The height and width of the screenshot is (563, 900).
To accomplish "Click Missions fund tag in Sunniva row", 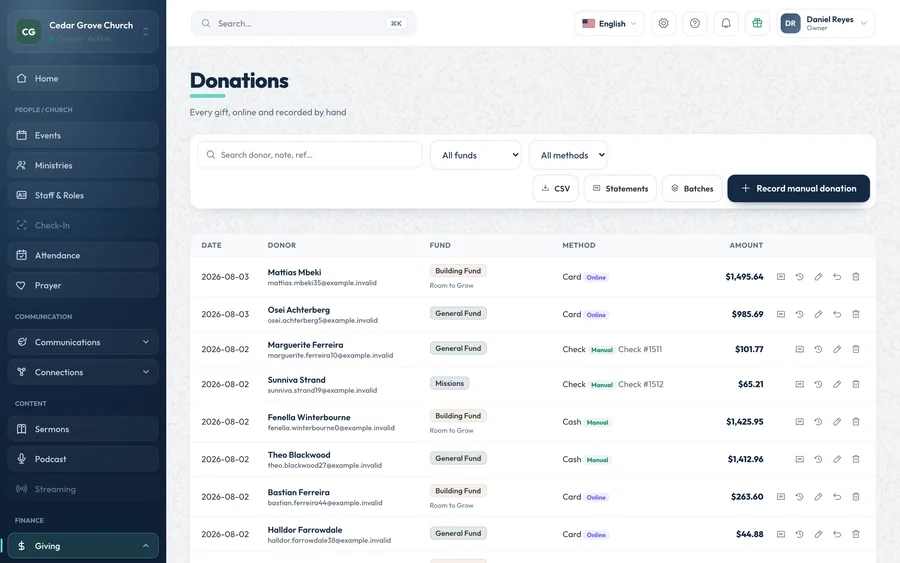I will click(x=449, y=383).
